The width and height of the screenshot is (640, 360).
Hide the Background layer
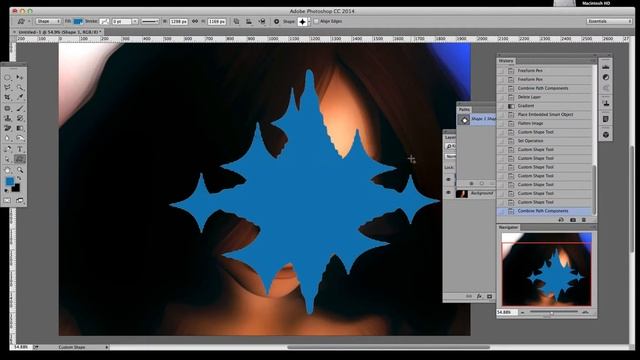[449, 193]
